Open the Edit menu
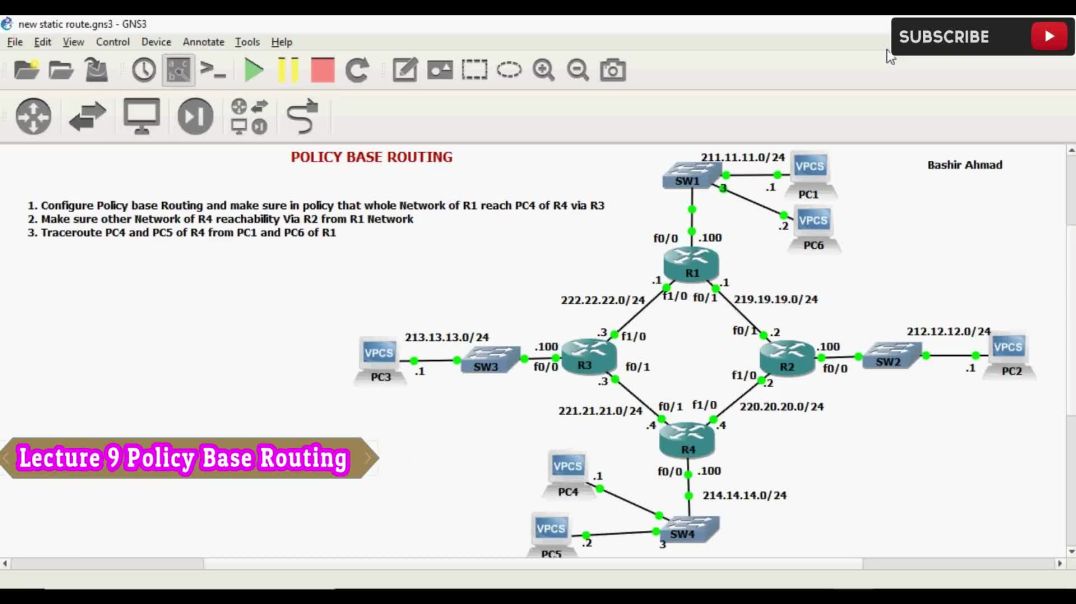The height and width of the screenshot is (604, 1076). (x=43, y=42)
